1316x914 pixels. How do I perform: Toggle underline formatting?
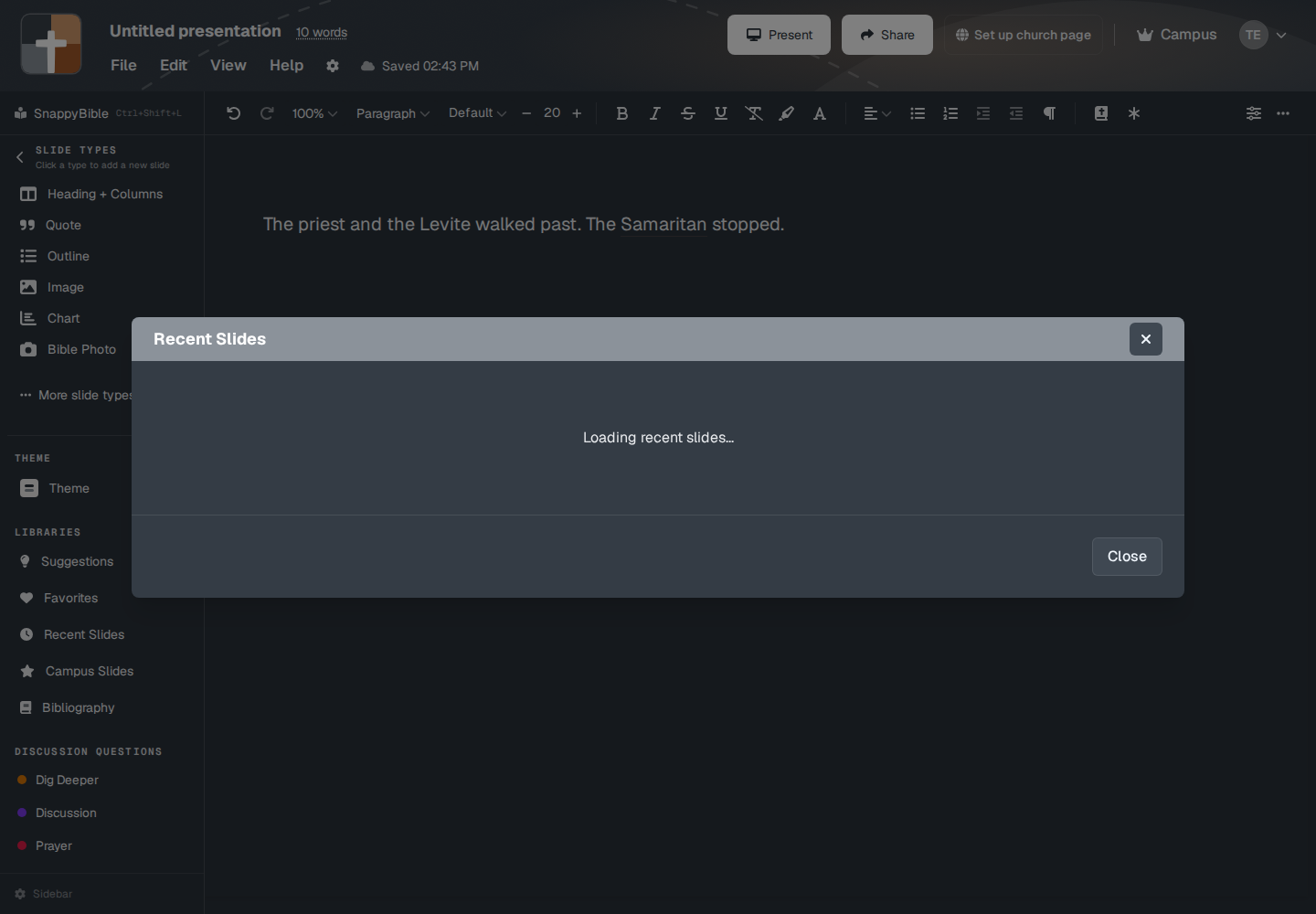[721, 113]
